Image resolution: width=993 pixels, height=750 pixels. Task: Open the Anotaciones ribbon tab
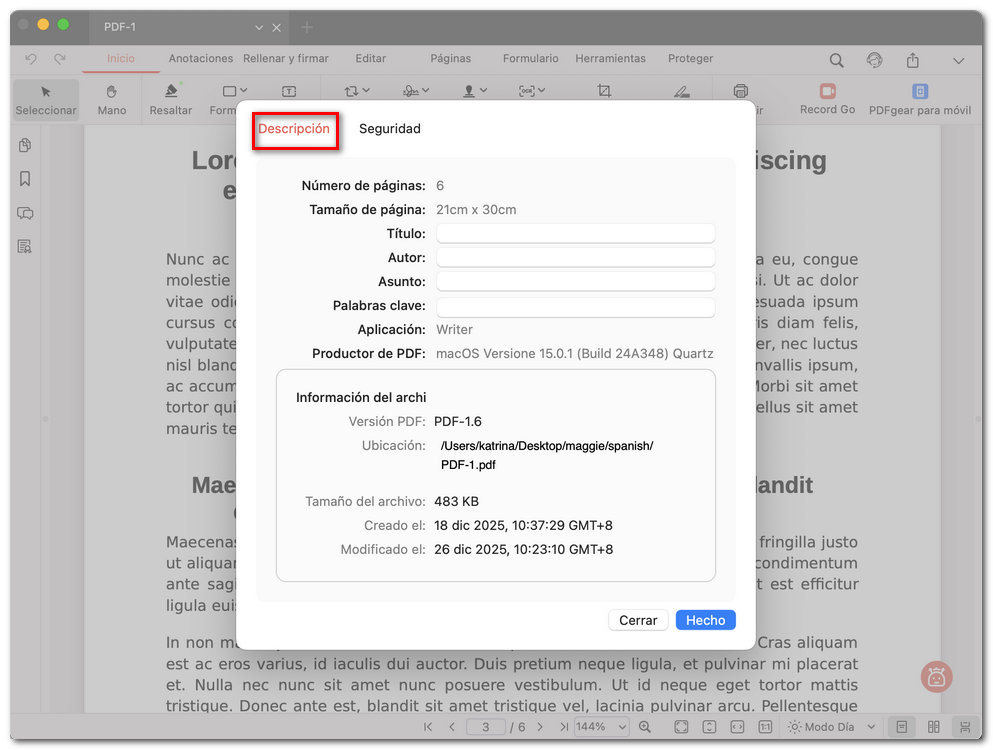point(200,58)
